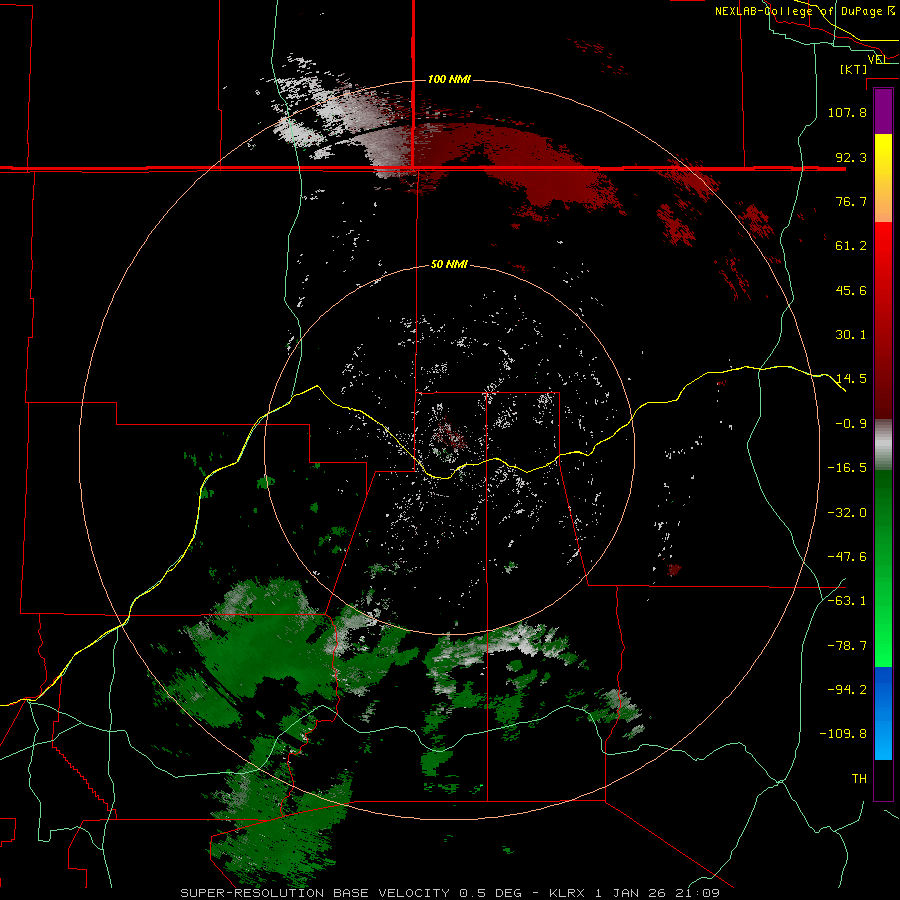Click the 100 NMI range ring label
This screenshot has width=900, height=900.
point(449,79)
